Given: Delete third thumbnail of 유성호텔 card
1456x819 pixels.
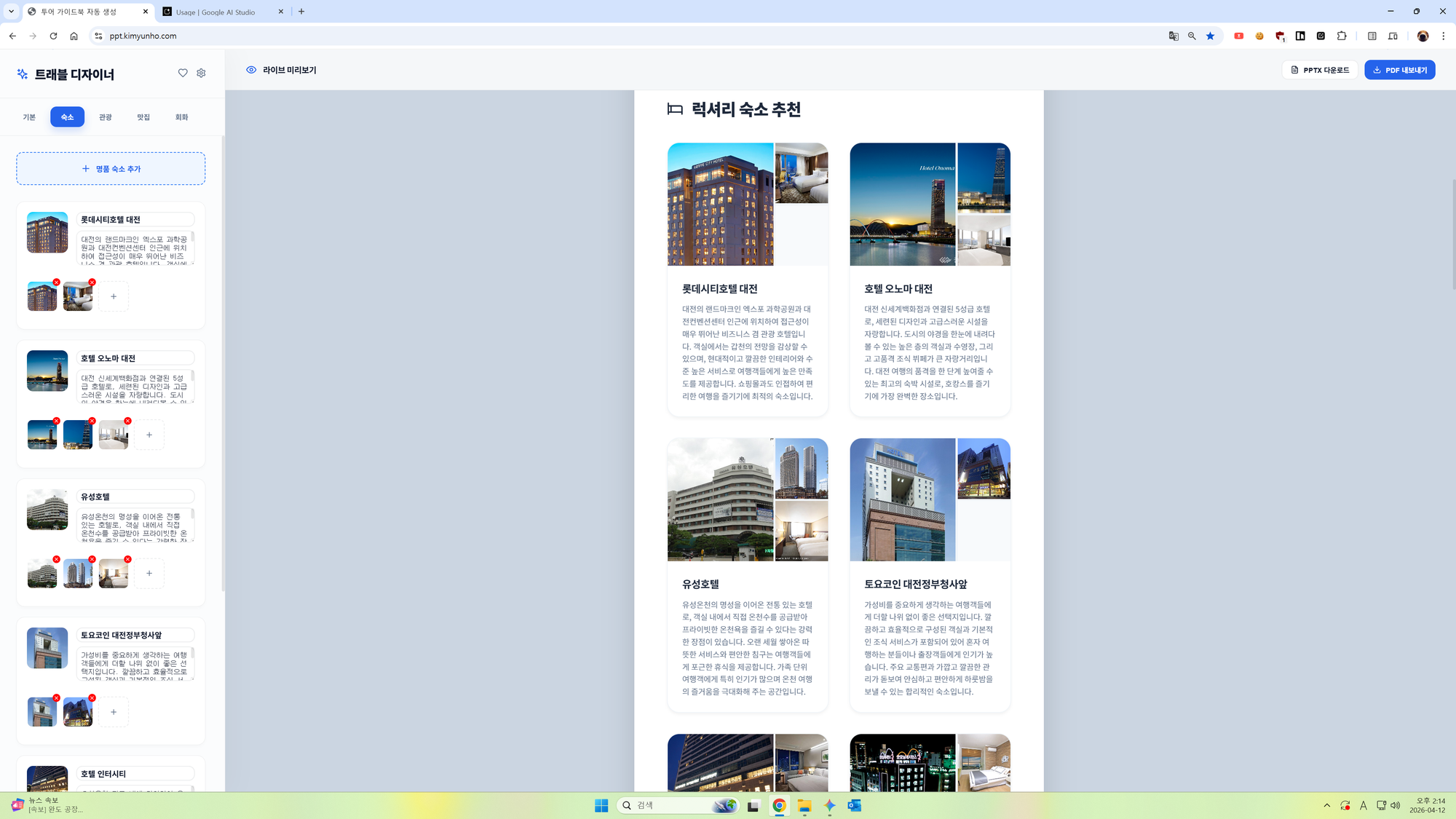Looking at the screenshot, I should [128, 559].
